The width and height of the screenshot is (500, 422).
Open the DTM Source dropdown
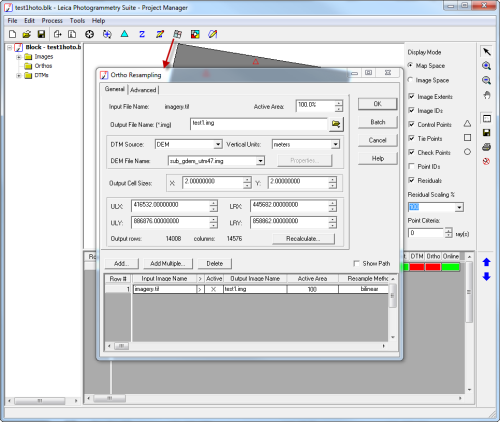[218, 144]
